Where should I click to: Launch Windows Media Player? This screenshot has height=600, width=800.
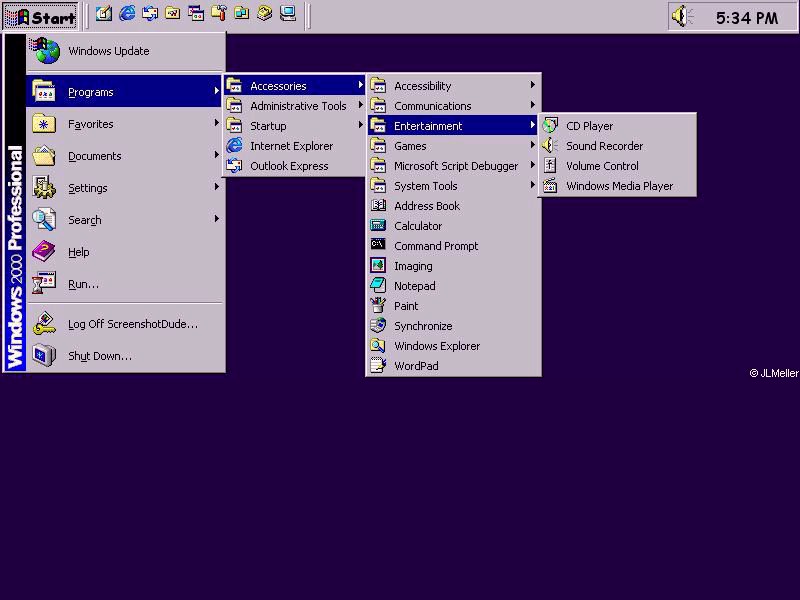pos(617,186)
